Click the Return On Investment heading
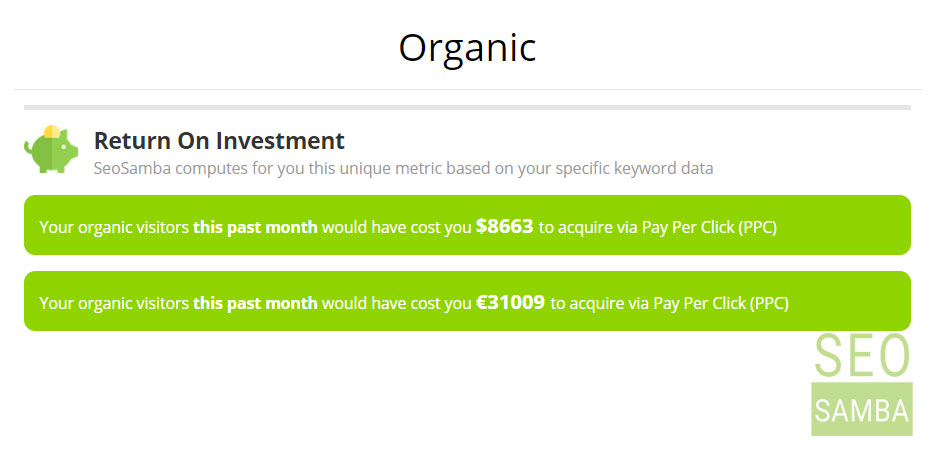This screenshot has height=458, width=935. pyautogui.click(x=219, y=141)
